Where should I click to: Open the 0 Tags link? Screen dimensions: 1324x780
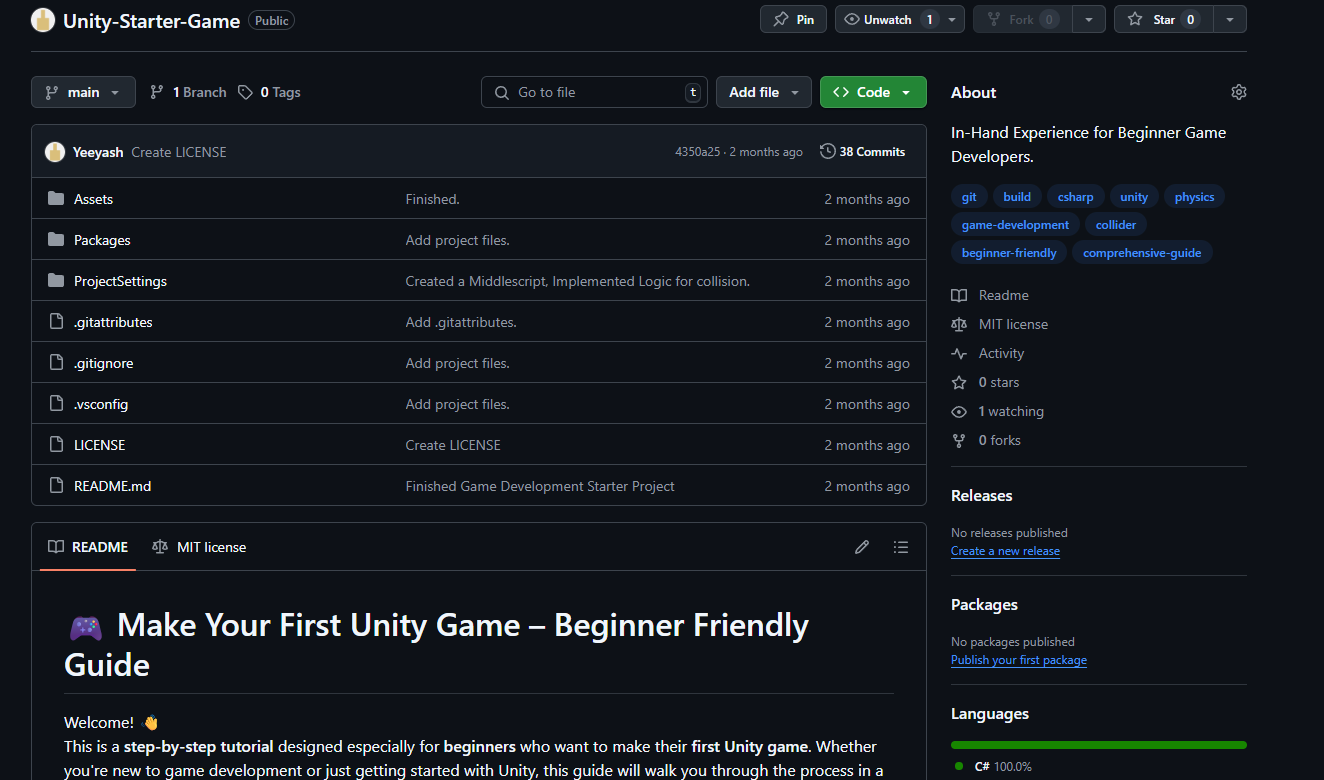(x=269, y=92)
